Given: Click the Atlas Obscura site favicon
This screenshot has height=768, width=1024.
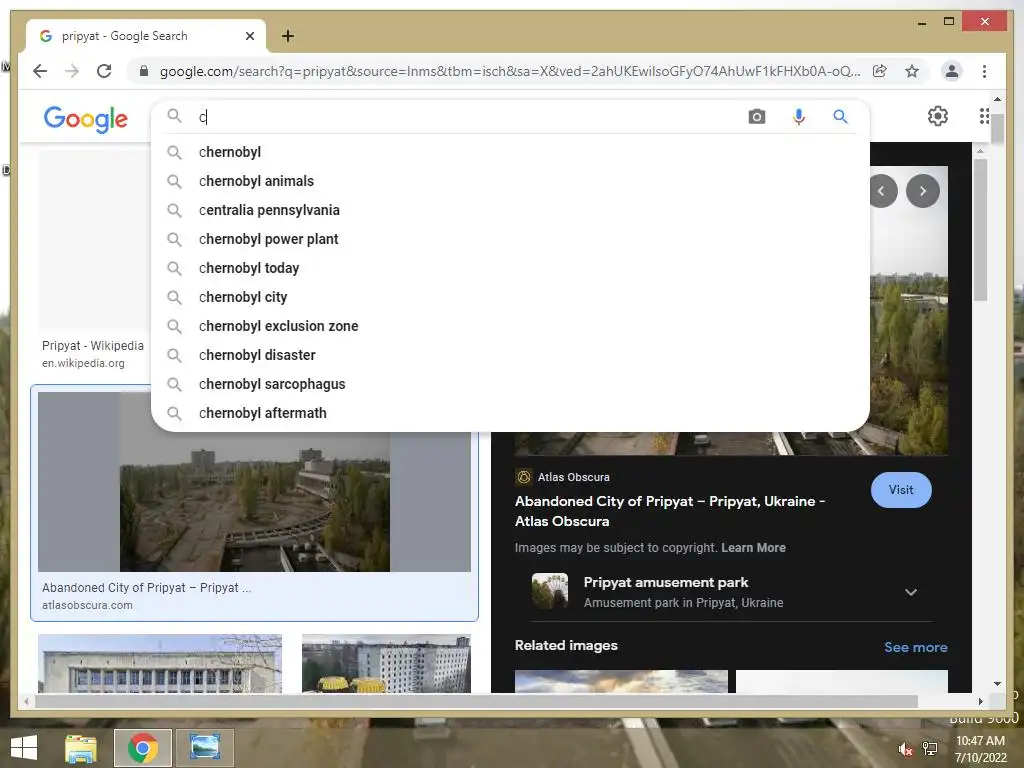Looking at the screenshot, I should point(523,477).
